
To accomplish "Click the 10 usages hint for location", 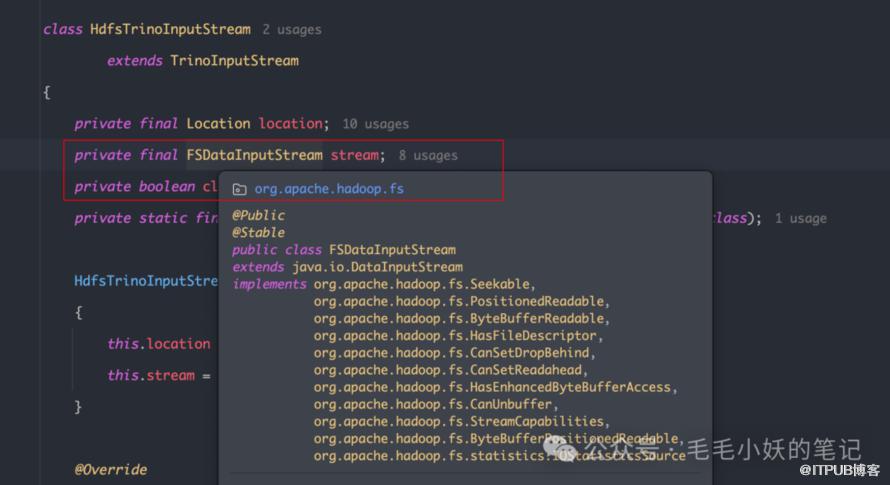I will (375, 124).
